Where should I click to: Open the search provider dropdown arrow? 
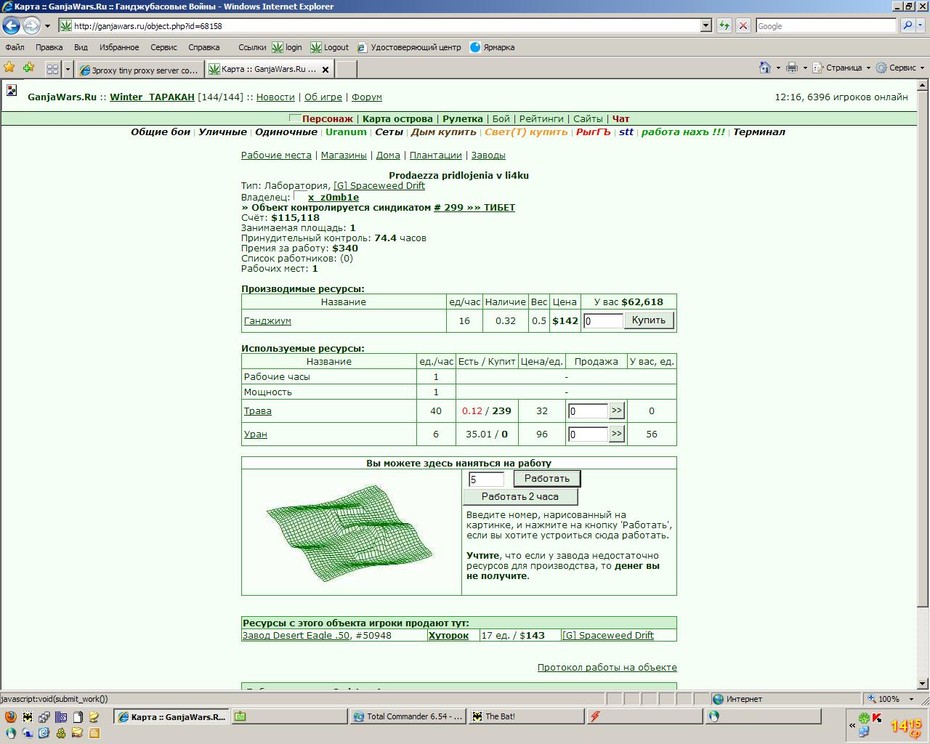(x=920, y=26)
